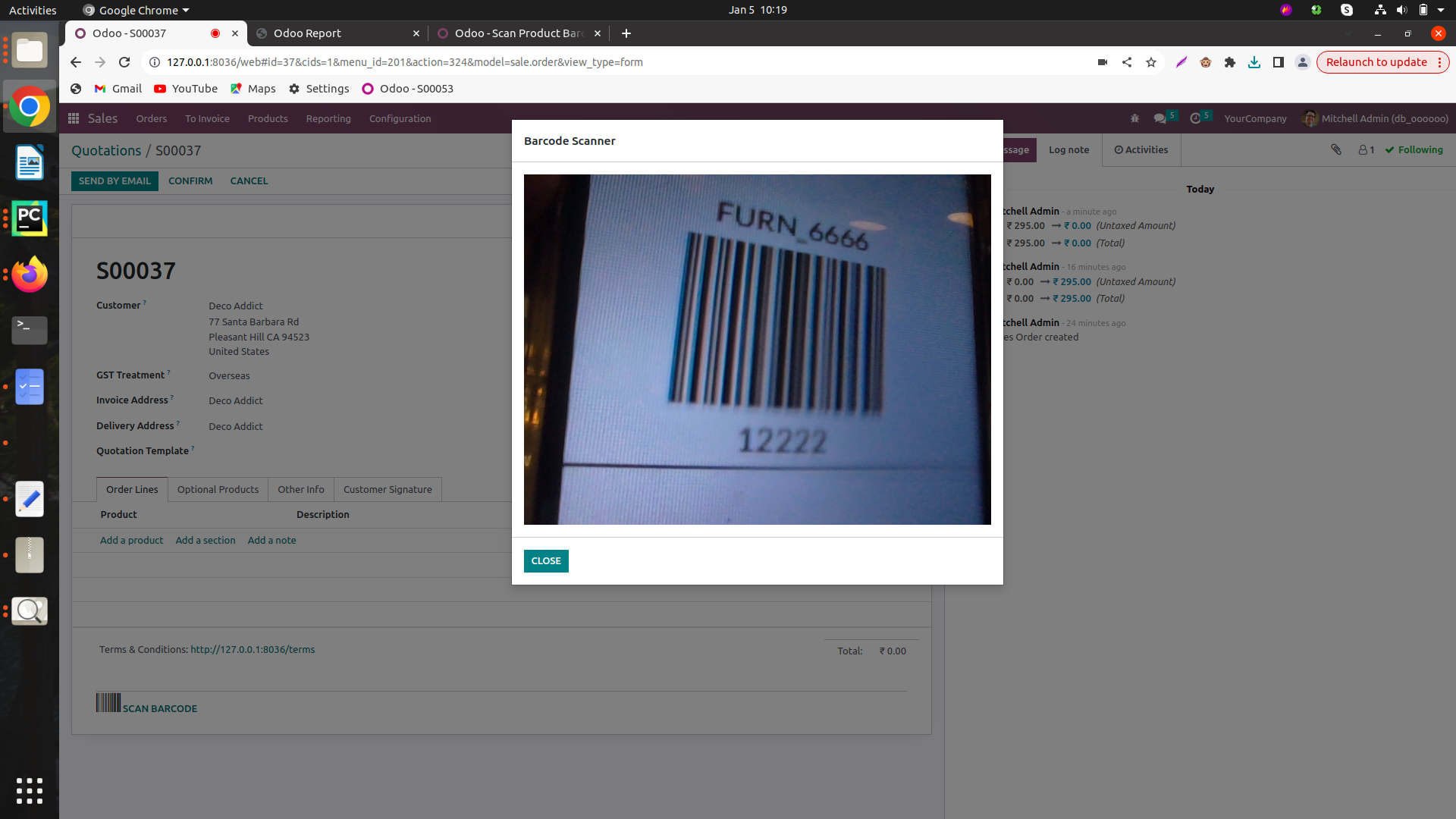Click the Send by Email button
Viewport: 1456px width, 819px height.
click(x=115, y=181)
